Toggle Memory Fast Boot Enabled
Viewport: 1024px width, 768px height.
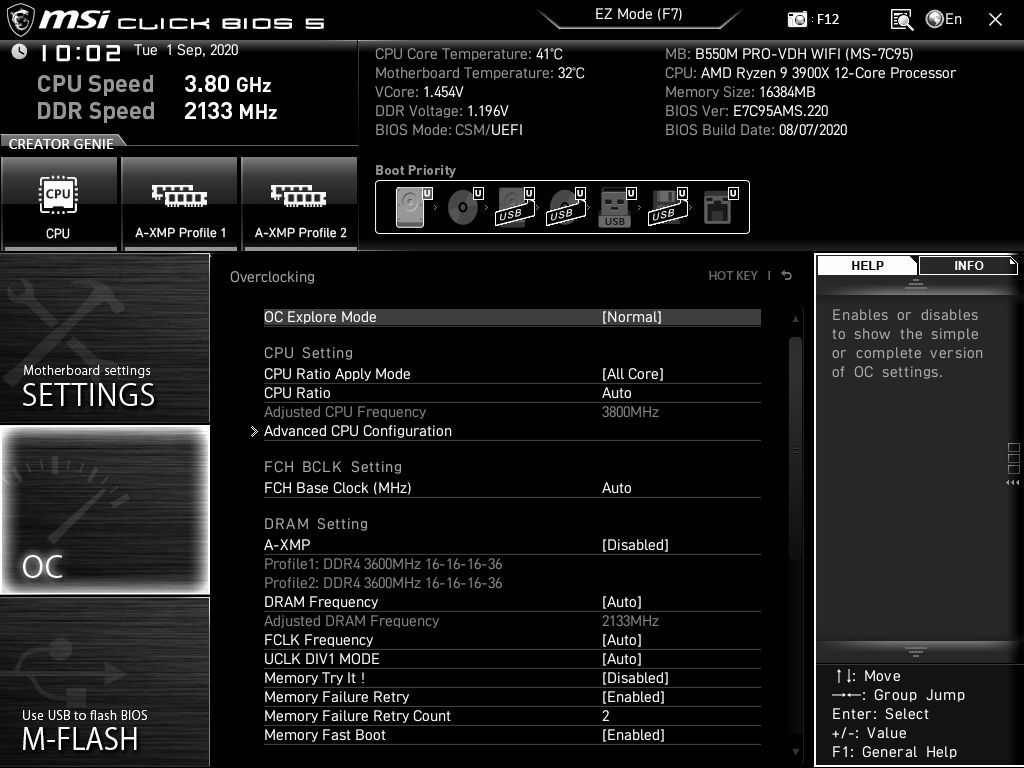[512, 735]
